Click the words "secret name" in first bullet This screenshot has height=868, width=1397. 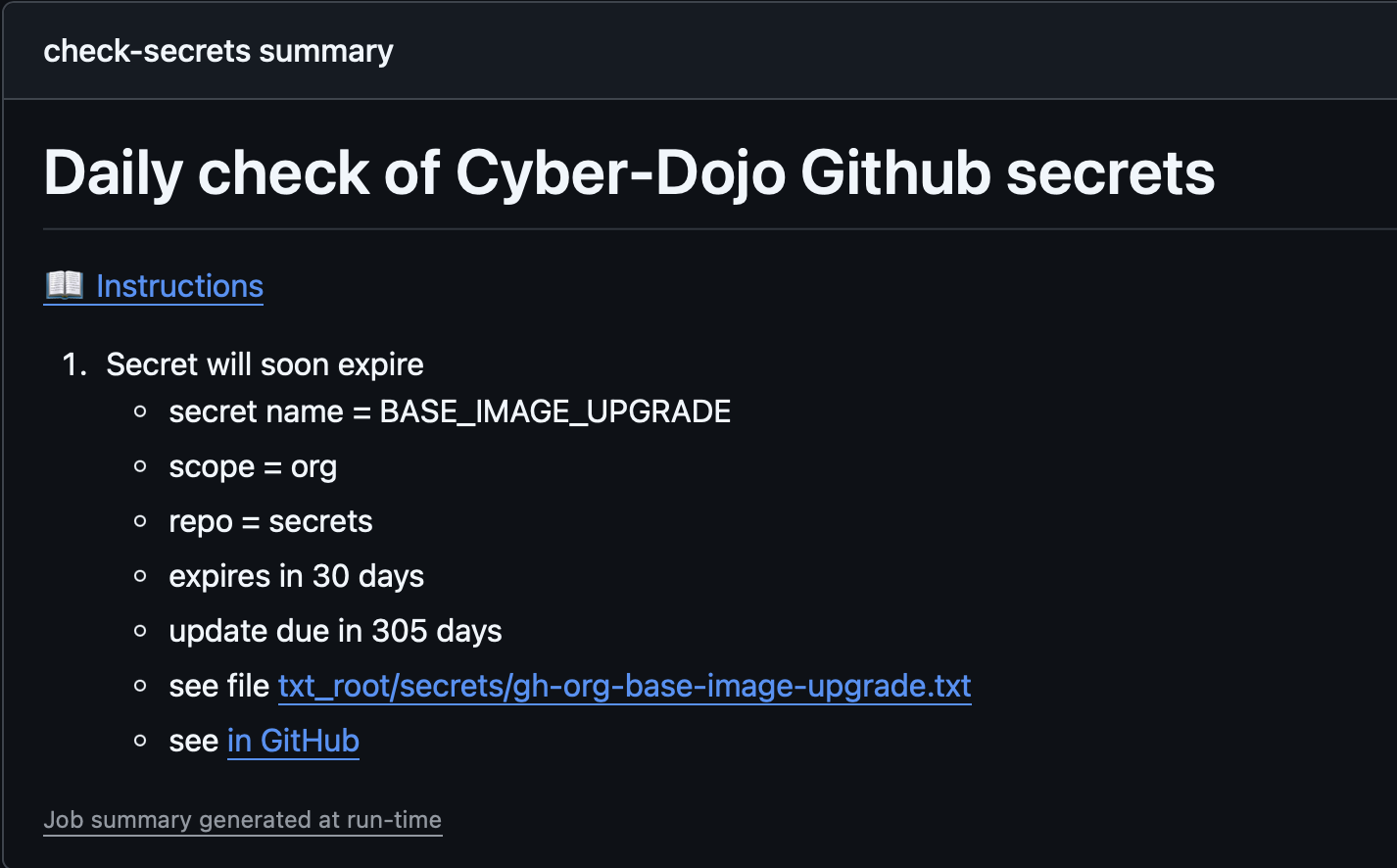click(256, 411)
